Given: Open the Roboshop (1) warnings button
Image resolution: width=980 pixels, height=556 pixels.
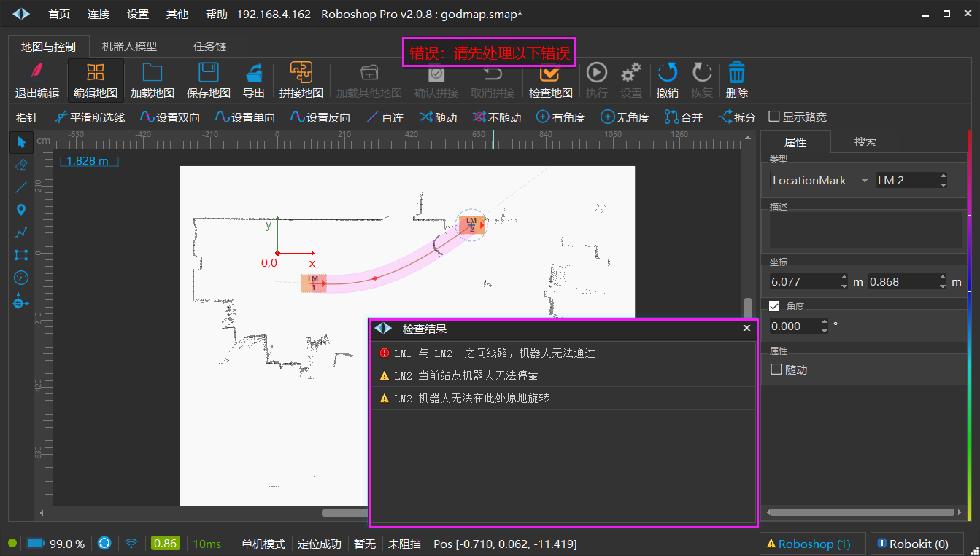Looking at the screenshot, I should 809,544.
